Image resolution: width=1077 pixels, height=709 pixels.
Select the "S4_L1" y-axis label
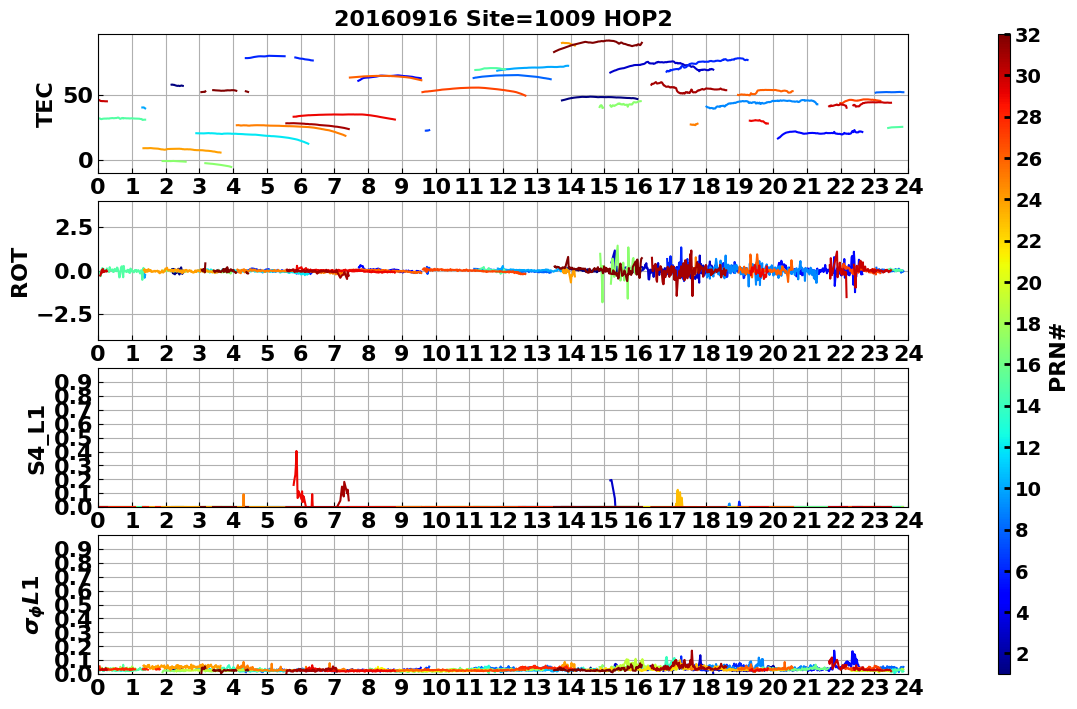(x=36, y=440)
